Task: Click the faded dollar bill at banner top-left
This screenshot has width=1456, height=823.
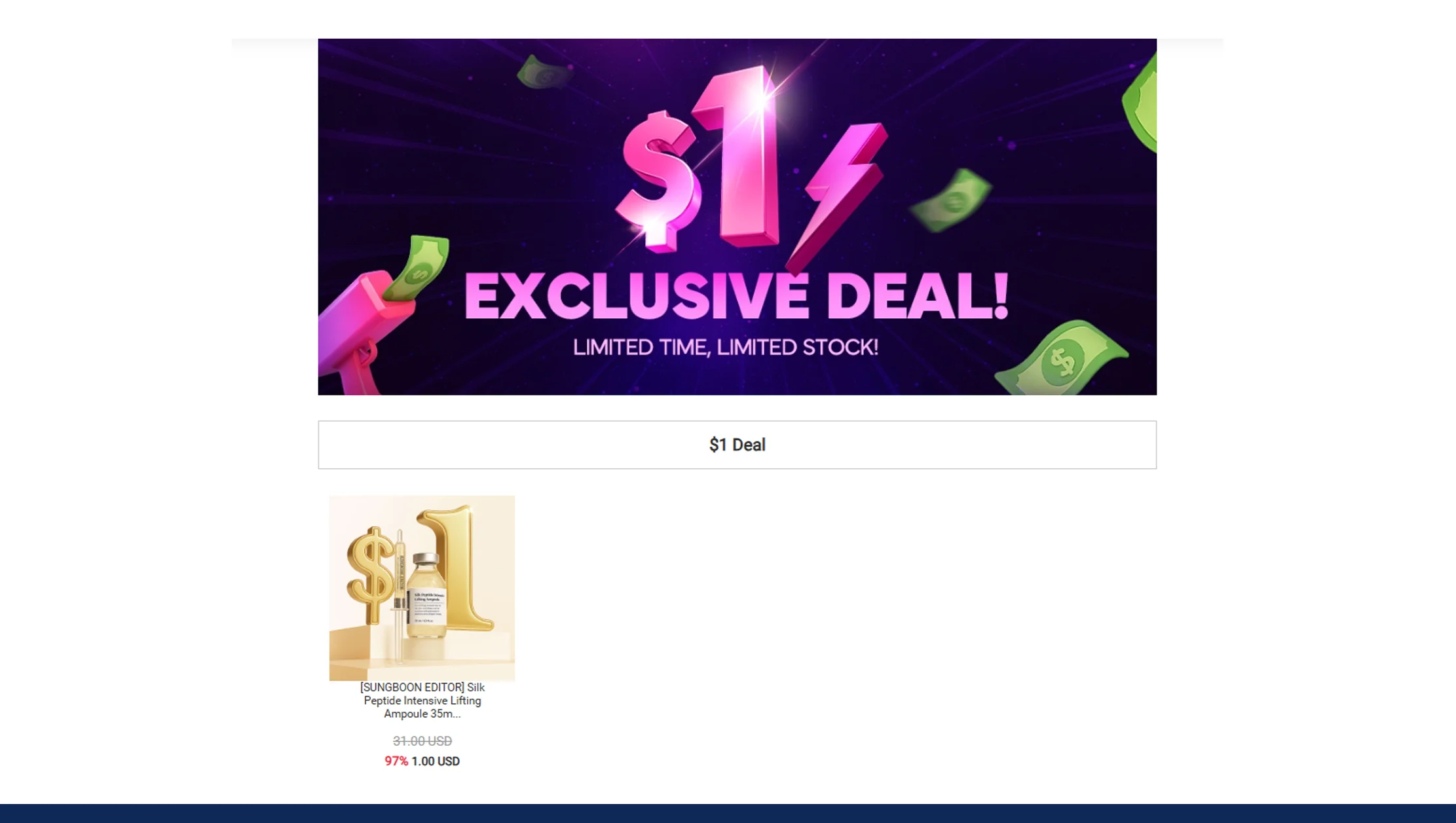Action: [x=543, y=72]
